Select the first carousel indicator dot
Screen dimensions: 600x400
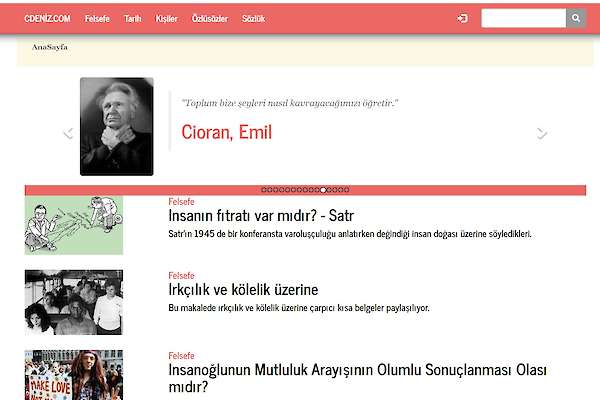[x=263, y=189]
